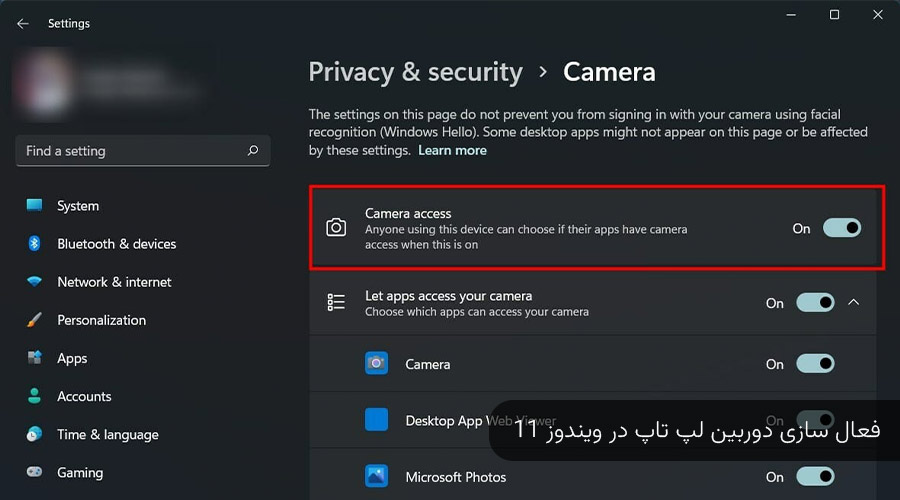The height and width of the screenshot is (500, 900).
Task: Click the Microsoft Photos app icon
Action: pos(377,476)
